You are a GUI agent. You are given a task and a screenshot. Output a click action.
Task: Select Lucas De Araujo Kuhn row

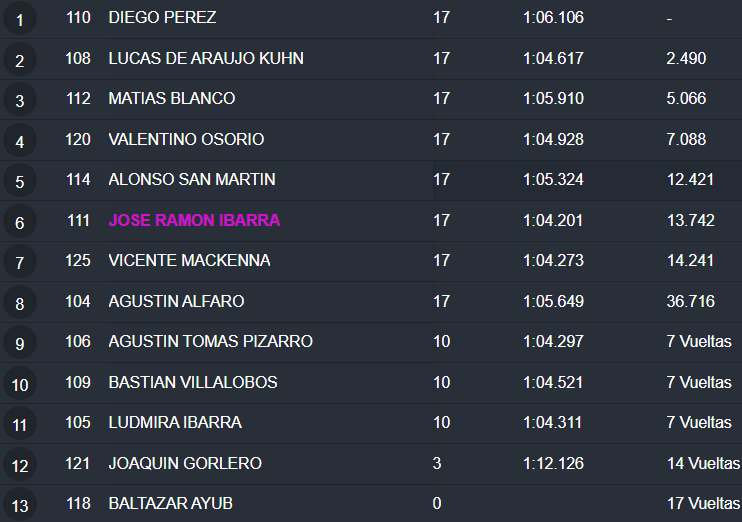206,59
